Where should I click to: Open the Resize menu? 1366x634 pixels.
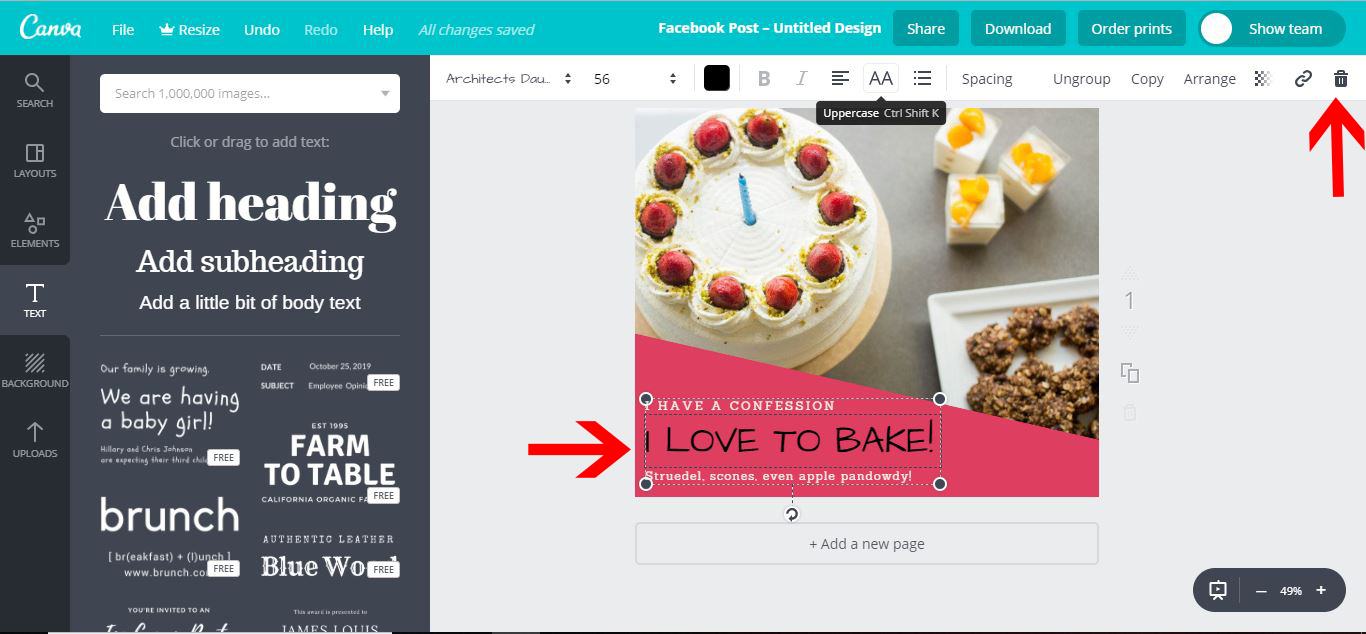pyautogui.click(x=189, y=29)
